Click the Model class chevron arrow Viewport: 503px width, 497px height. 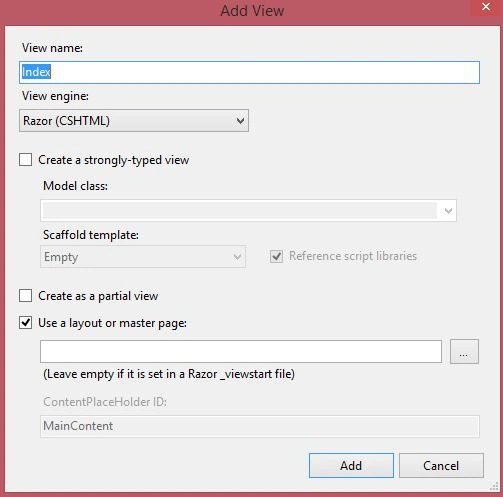[x=448, y=210]
